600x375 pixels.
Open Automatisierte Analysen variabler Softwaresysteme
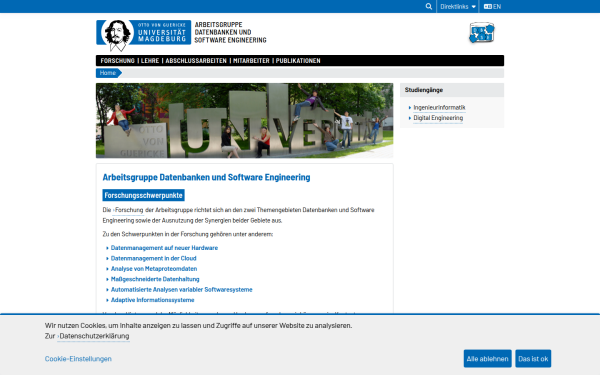(181, 289)
